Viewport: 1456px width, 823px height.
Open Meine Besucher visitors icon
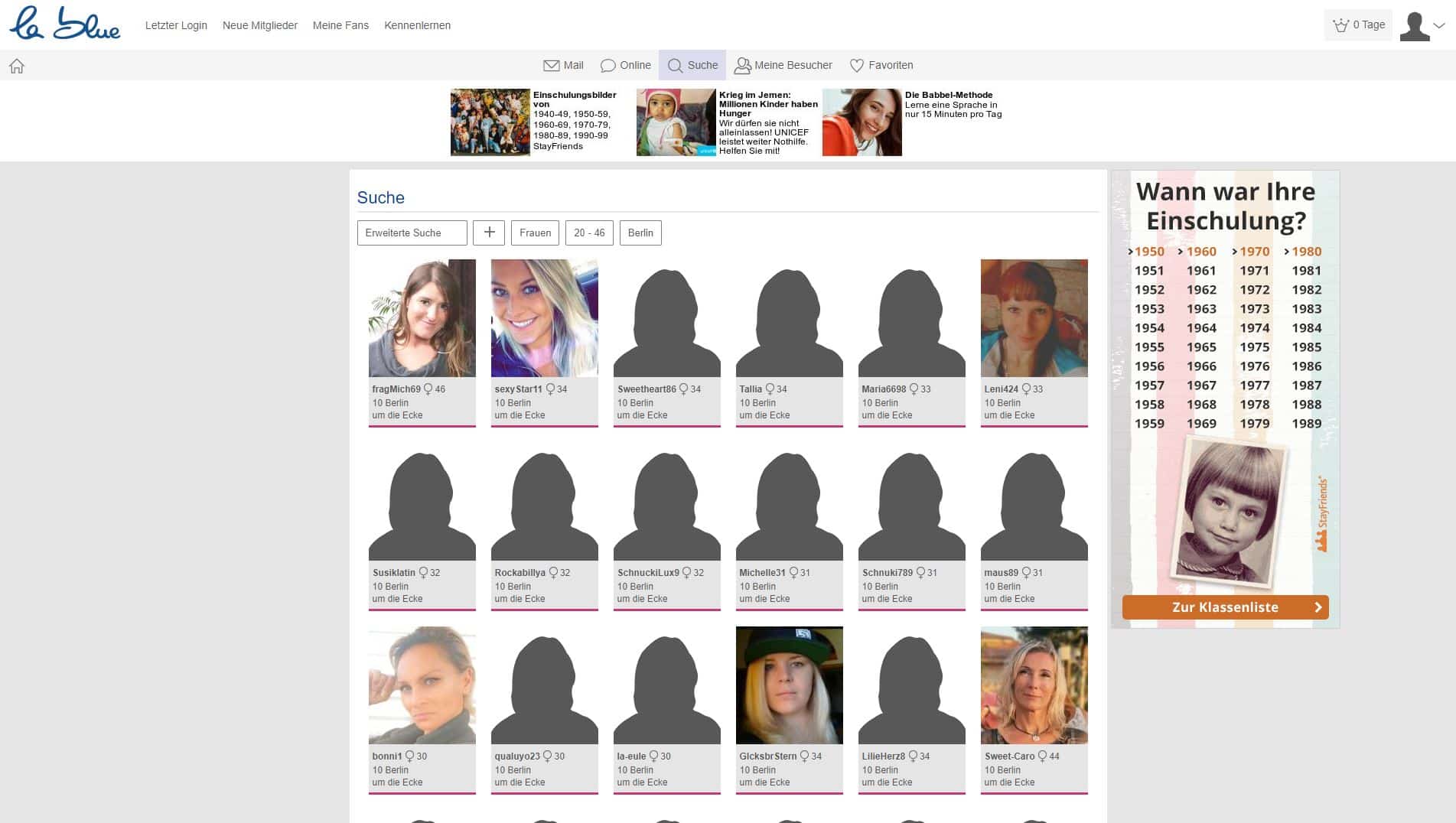coord(742,65)
